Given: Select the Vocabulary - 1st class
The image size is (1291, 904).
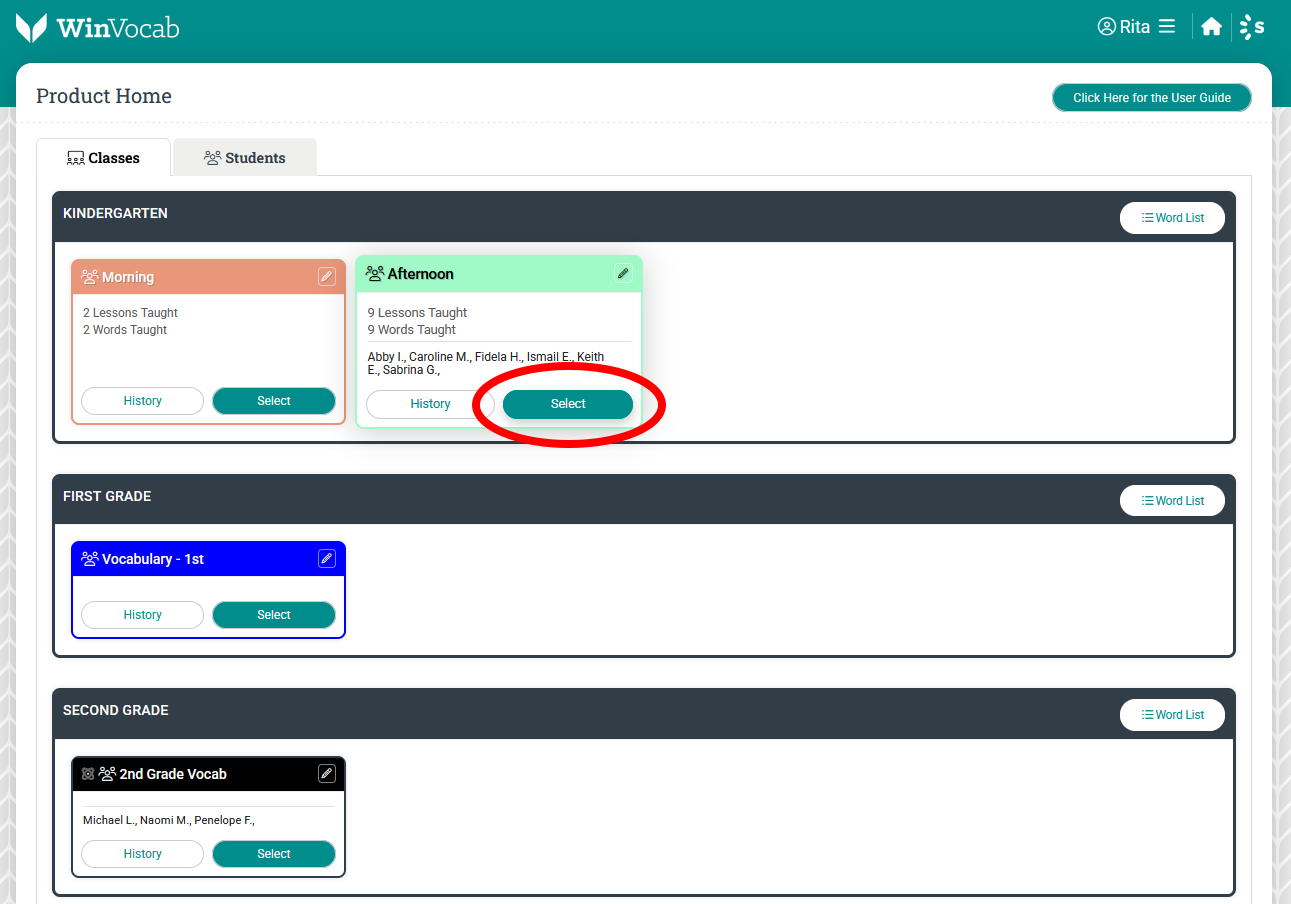Looking at the screenshot, I should click(x=273, y=615).
